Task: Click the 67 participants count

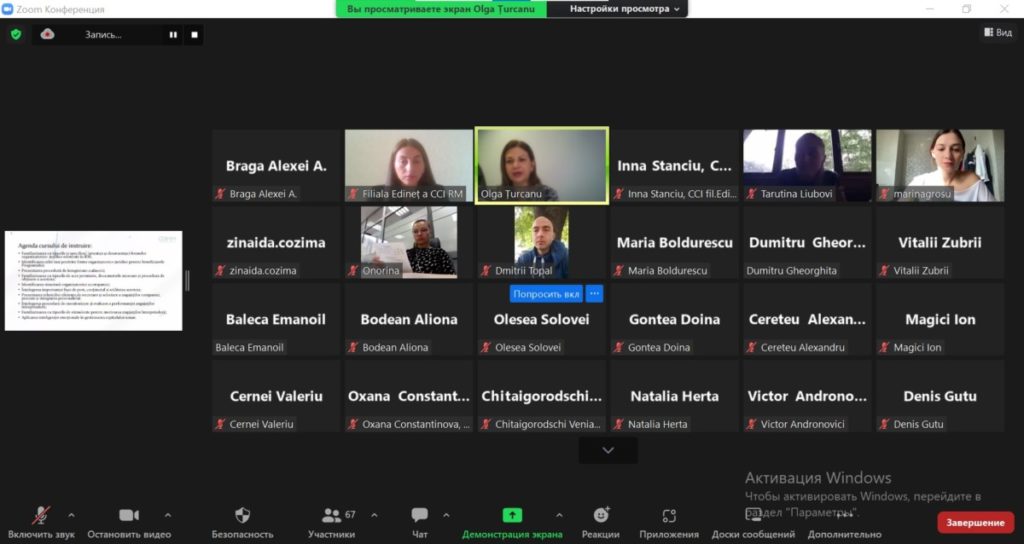Action: click(350, 515)
